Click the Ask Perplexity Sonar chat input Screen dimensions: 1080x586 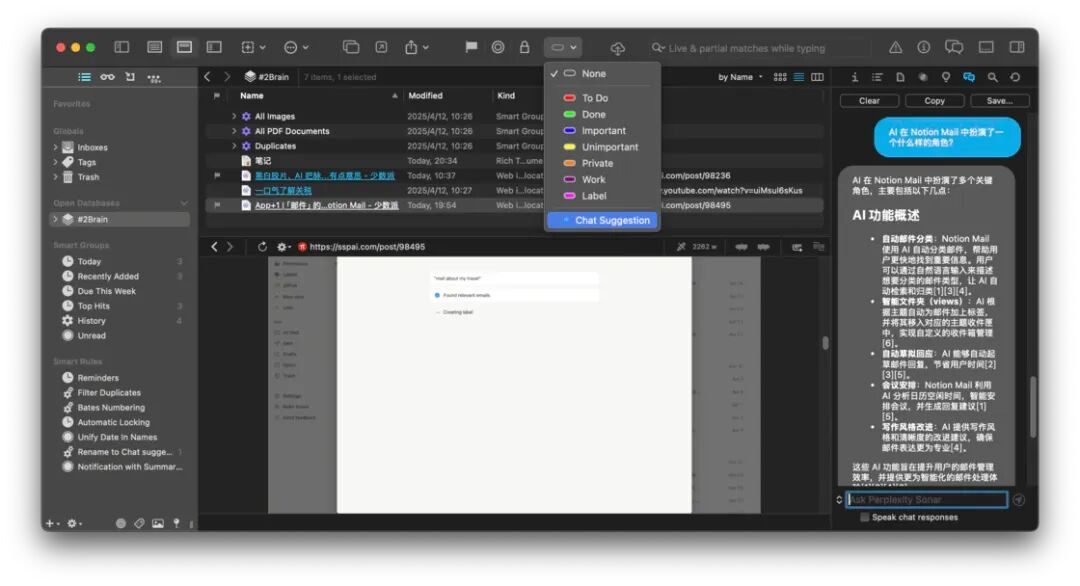point(926,500)
